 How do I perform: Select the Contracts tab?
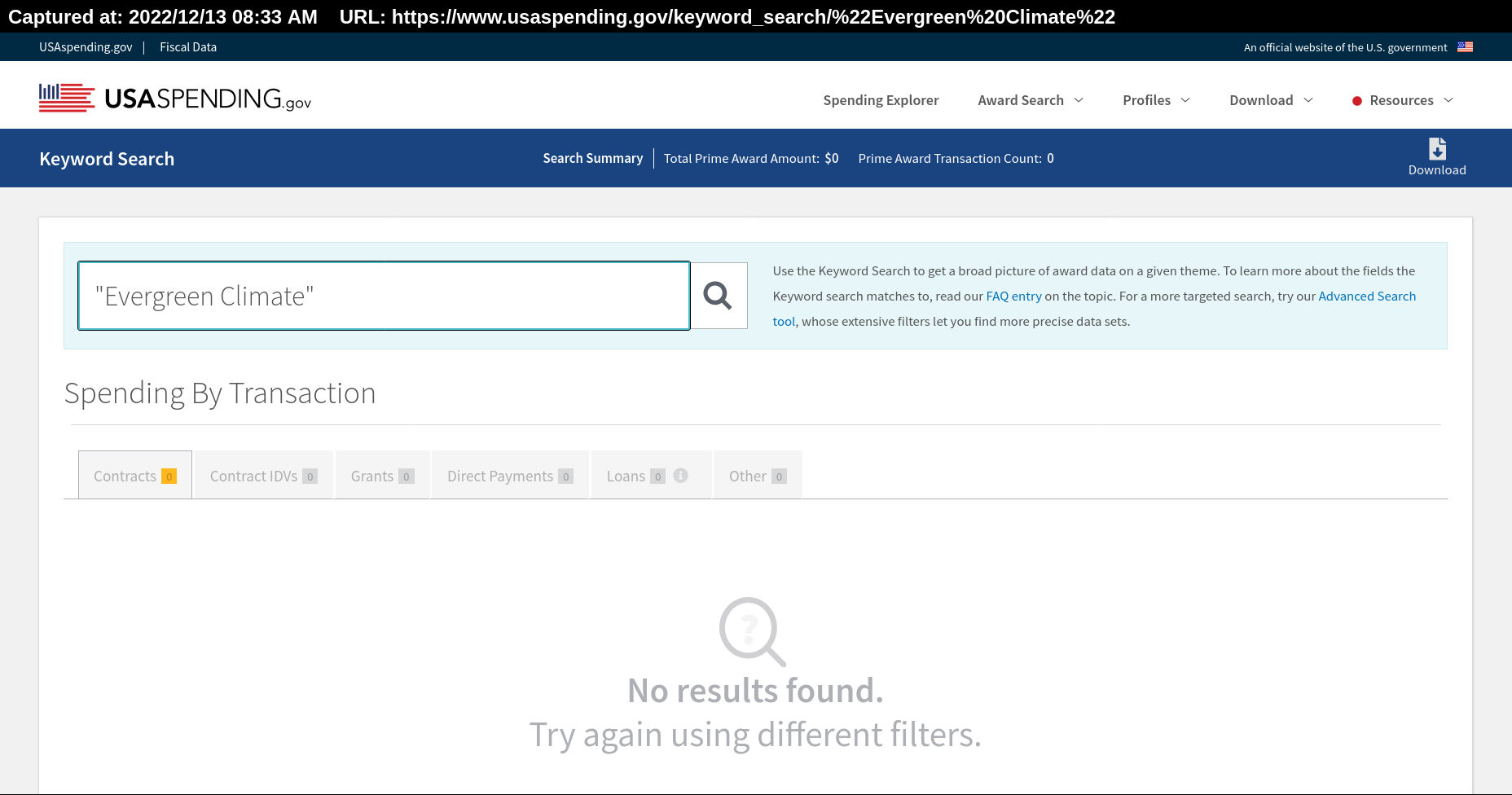[x=135, y=475]
